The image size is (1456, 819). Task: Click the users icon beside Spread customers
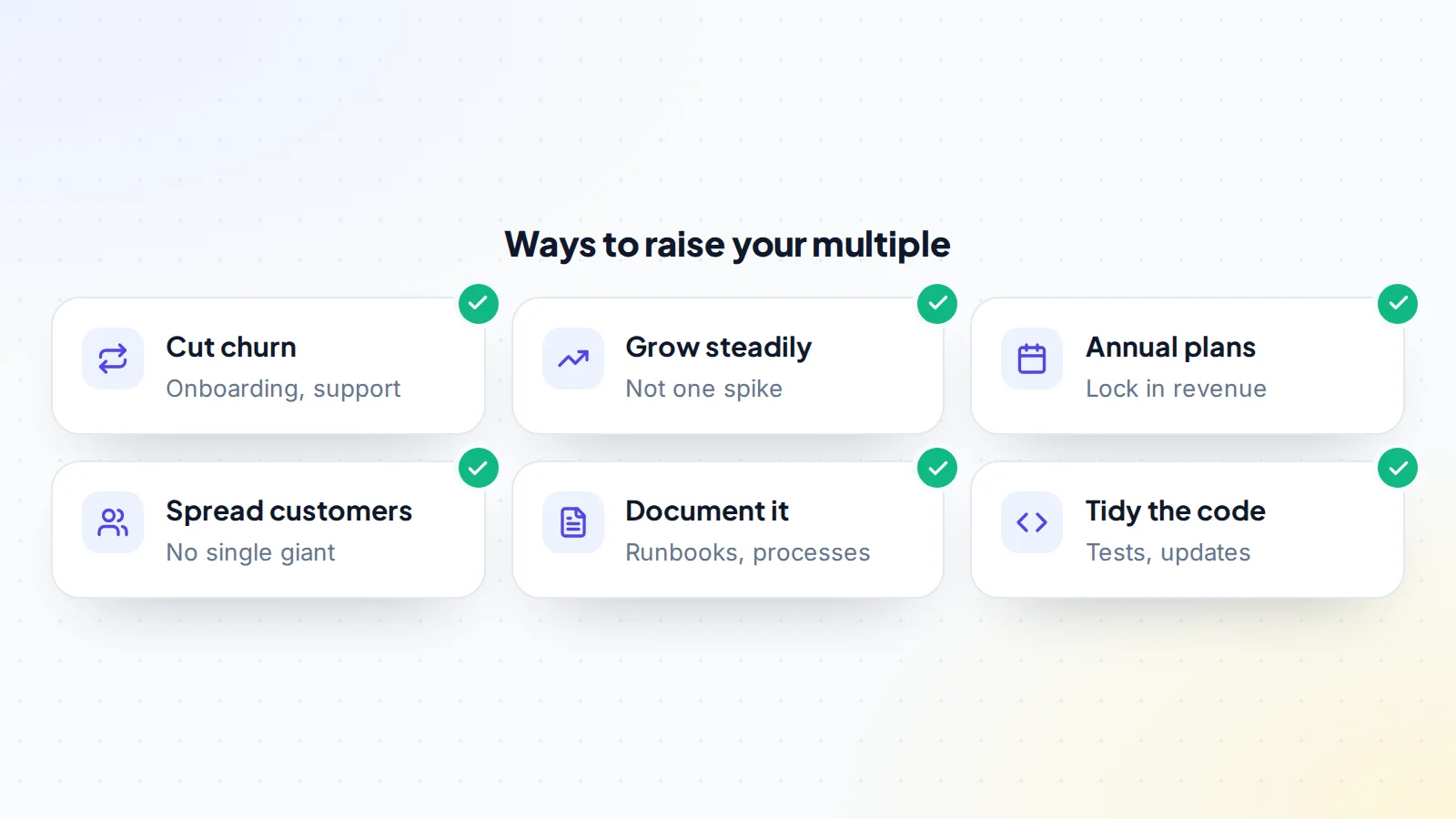pos(113,522)
